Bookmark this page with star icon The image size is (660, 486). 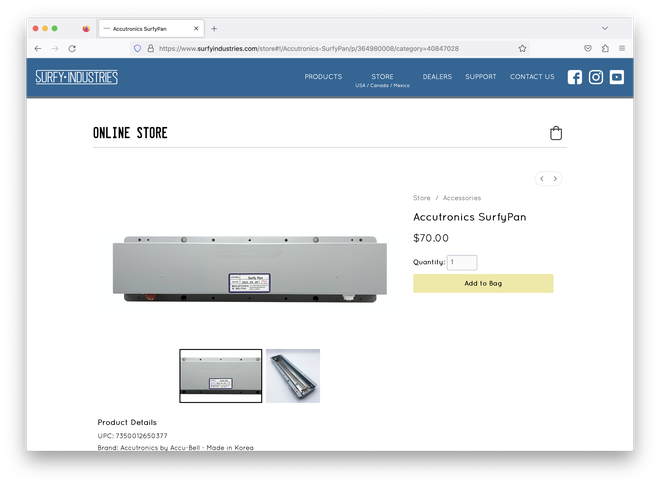pyautogui.click(x=522, y=48)
